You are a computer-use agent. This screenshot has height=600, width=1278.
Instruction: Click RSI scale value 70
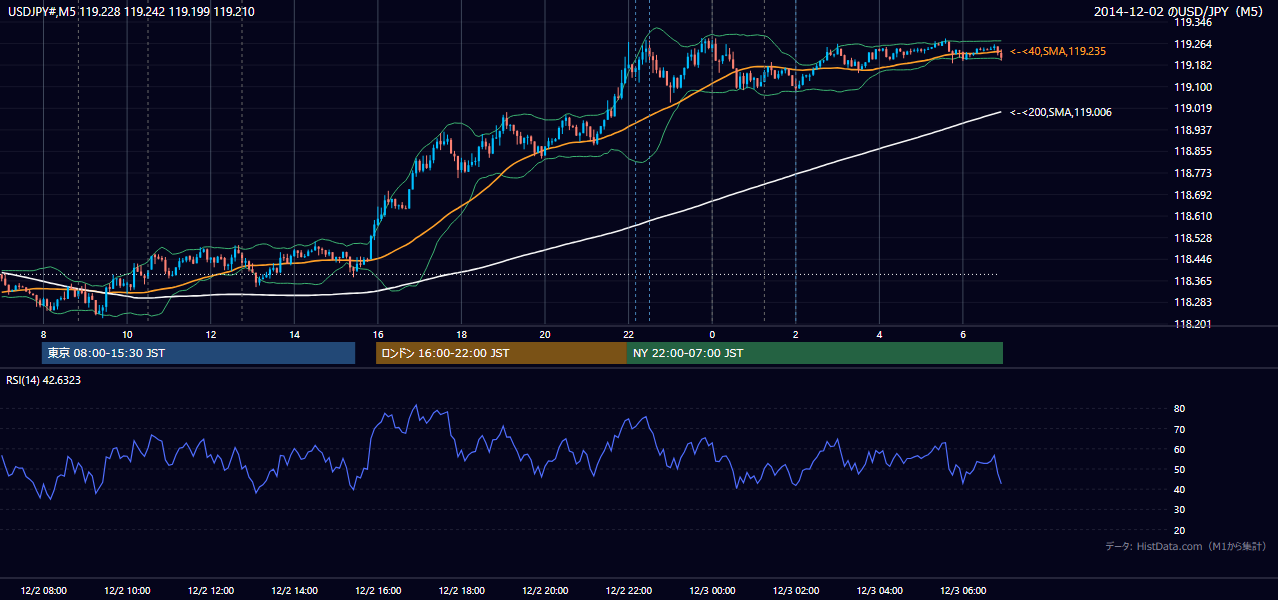tap(1179, 429)
